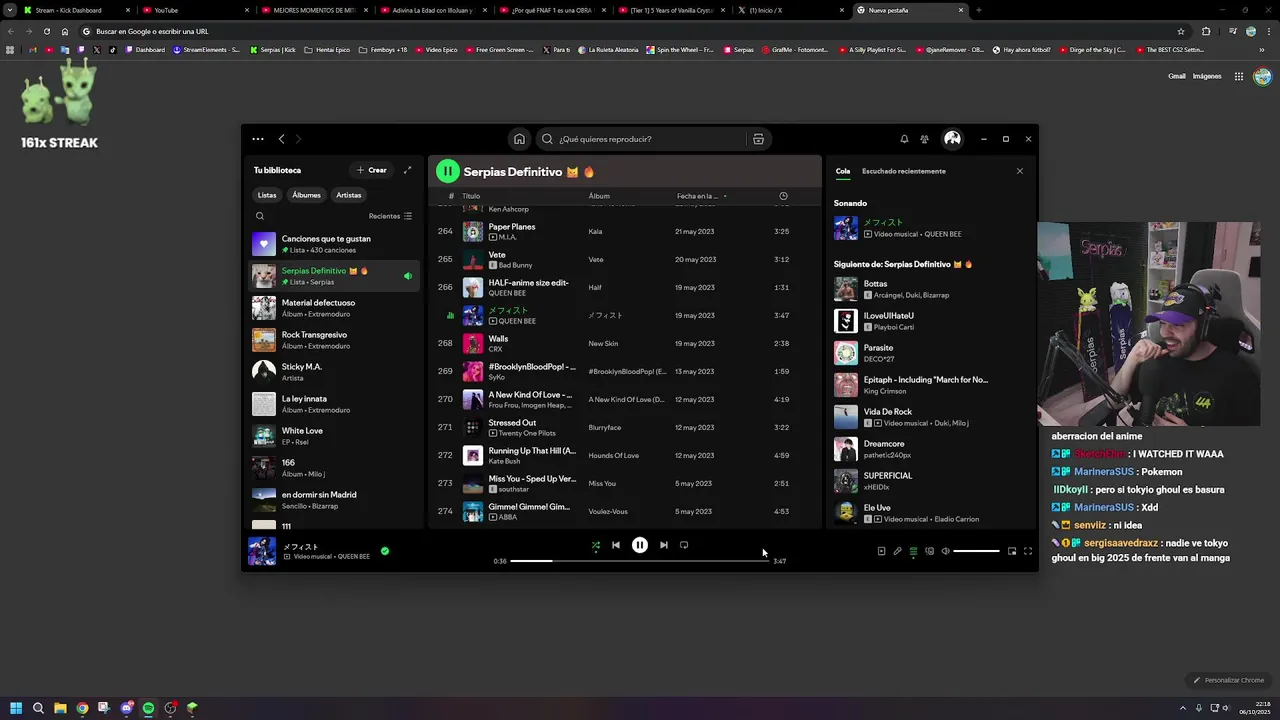
Task: Toggle repeat mode
Action: [684, 545]
